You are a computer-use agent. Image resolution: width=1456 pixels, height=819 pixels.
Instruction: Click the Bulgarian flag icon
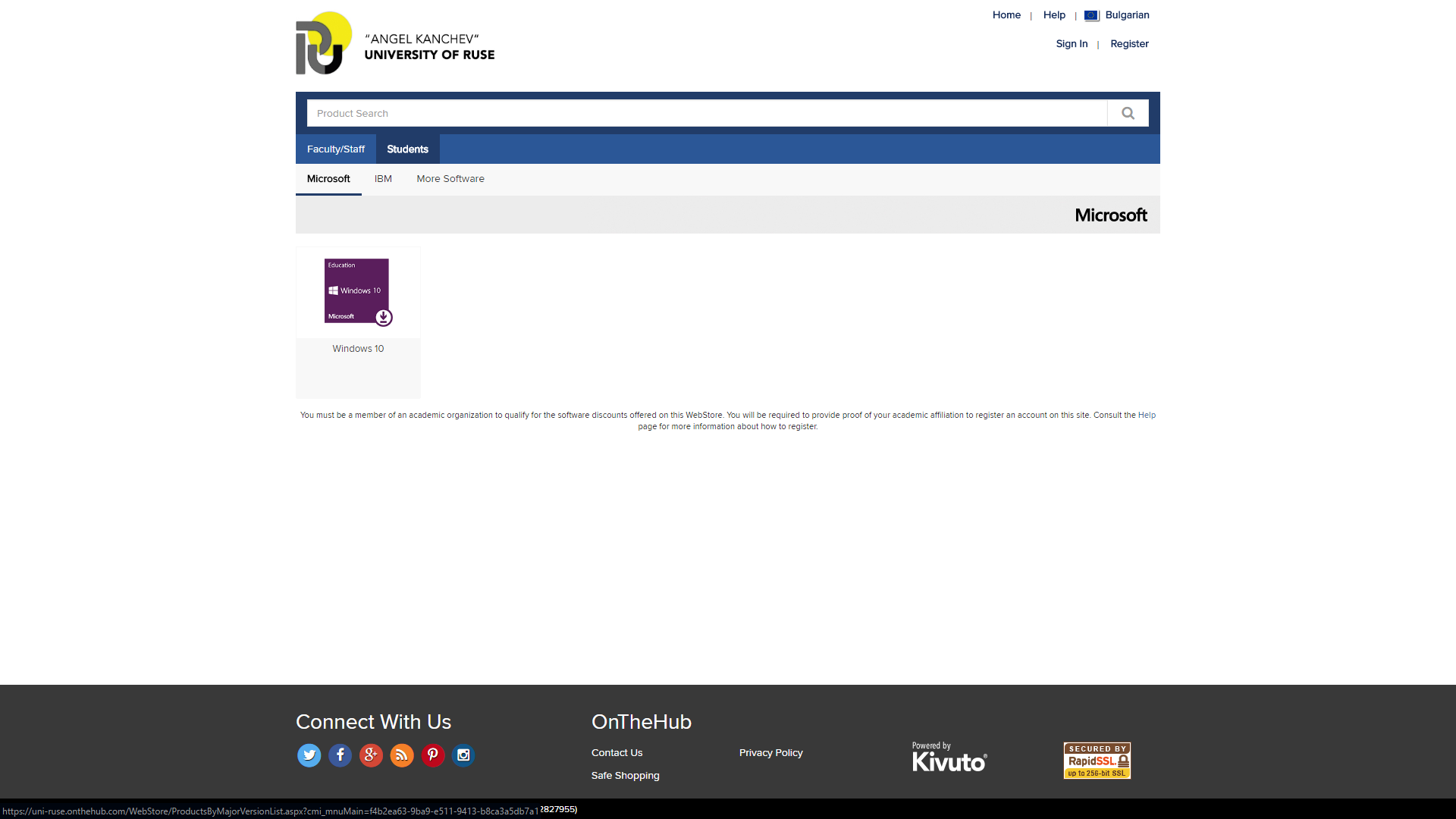coord(1092,15)
